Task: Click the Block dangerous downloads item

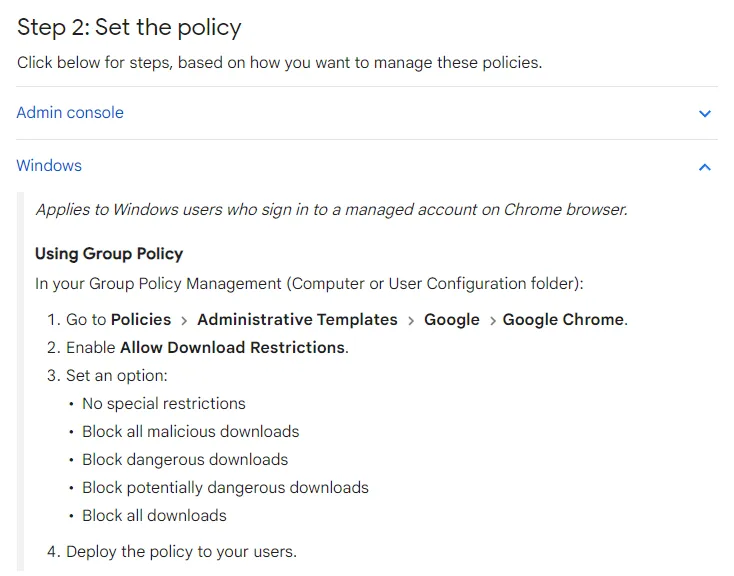Action: (185, 460)
